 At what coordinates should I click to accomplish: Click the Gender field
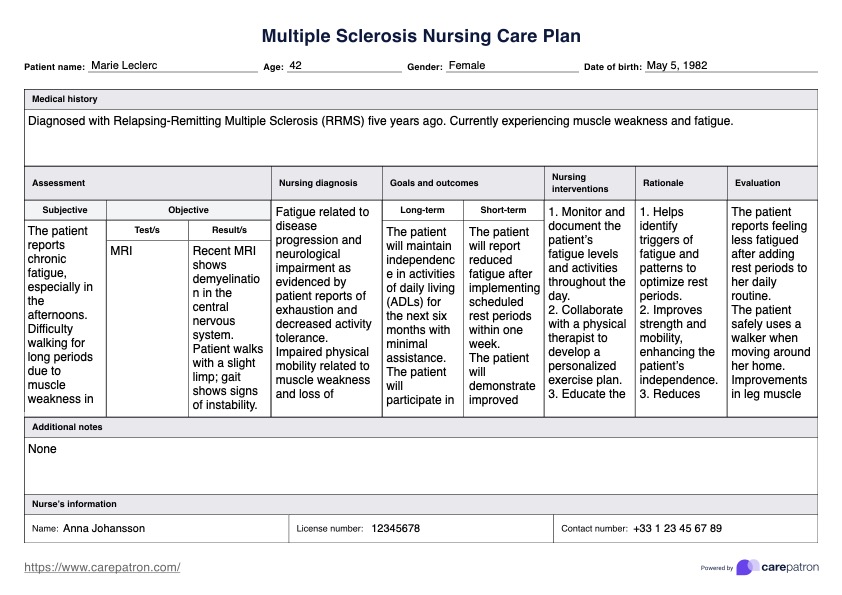point(511,66)
